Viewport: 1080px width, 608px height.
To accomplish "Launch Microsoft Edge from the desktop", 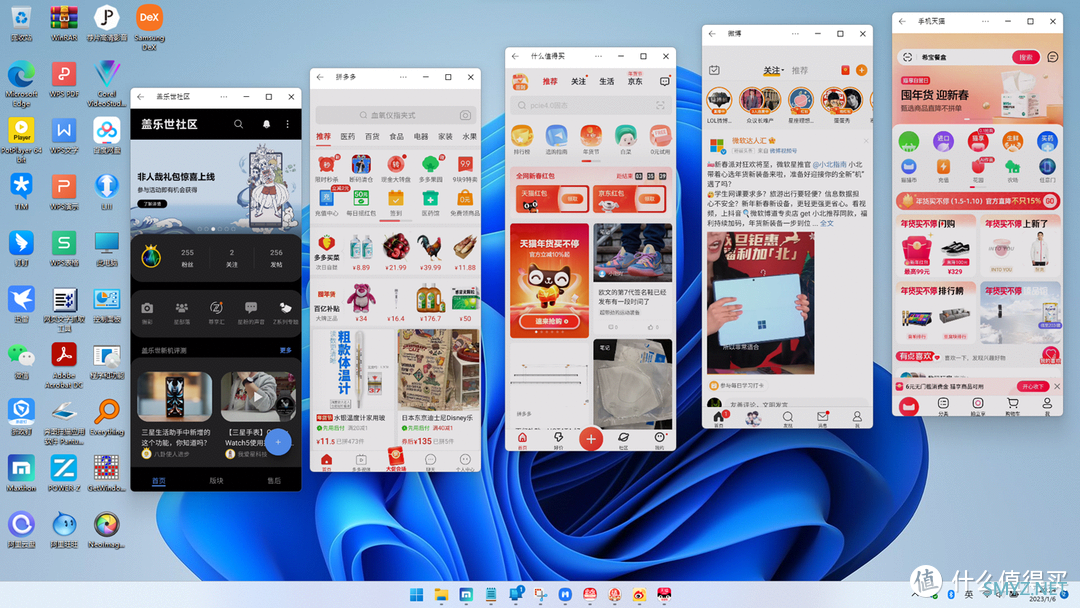I will [21, 83].
